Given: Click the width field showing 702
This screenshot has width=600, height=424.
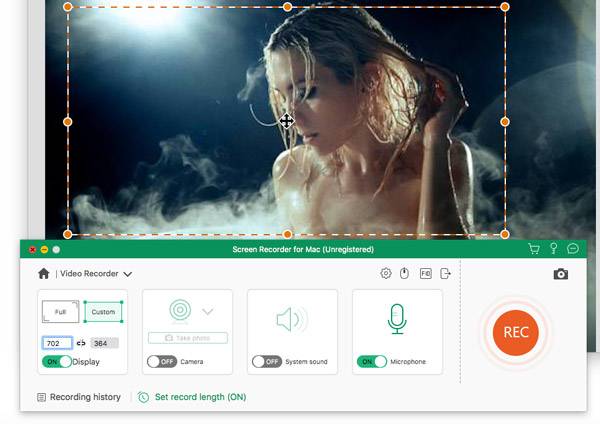Looking at the screenshot, I should pyautogui.click(x=57, y=343).
